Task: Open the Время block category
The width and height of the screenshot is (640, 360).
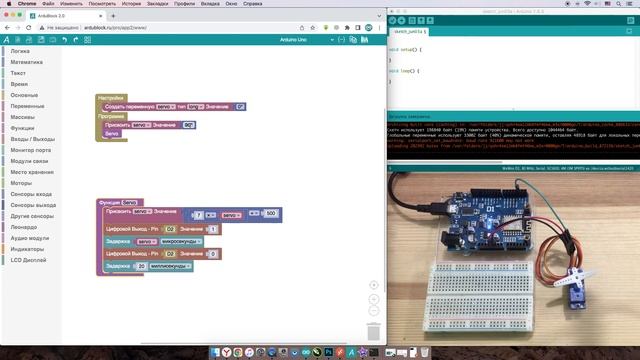Action: (x=19, y=84)
